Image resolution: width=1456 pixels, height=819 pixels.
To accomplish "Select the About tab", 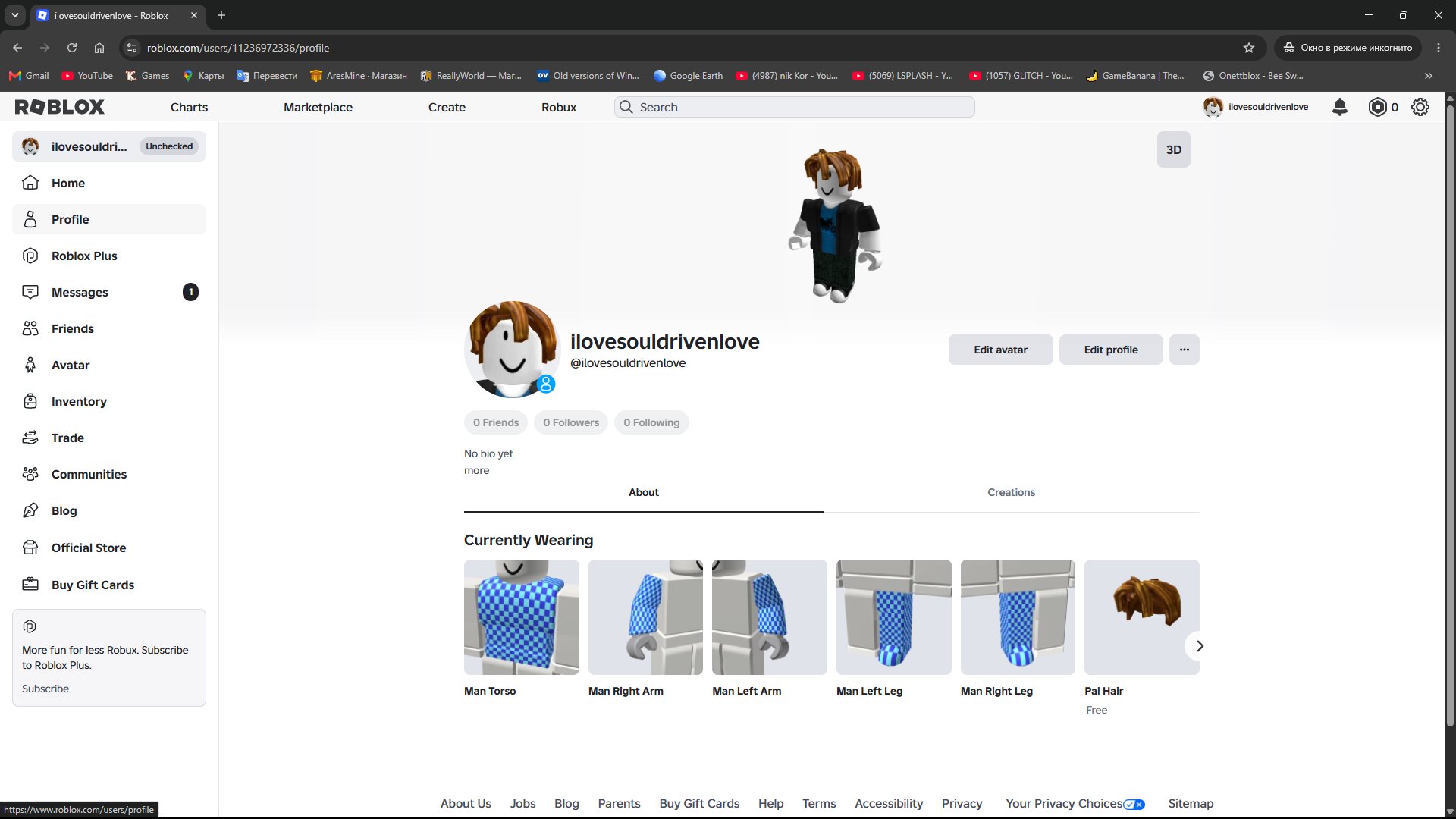I will (643, 493).
